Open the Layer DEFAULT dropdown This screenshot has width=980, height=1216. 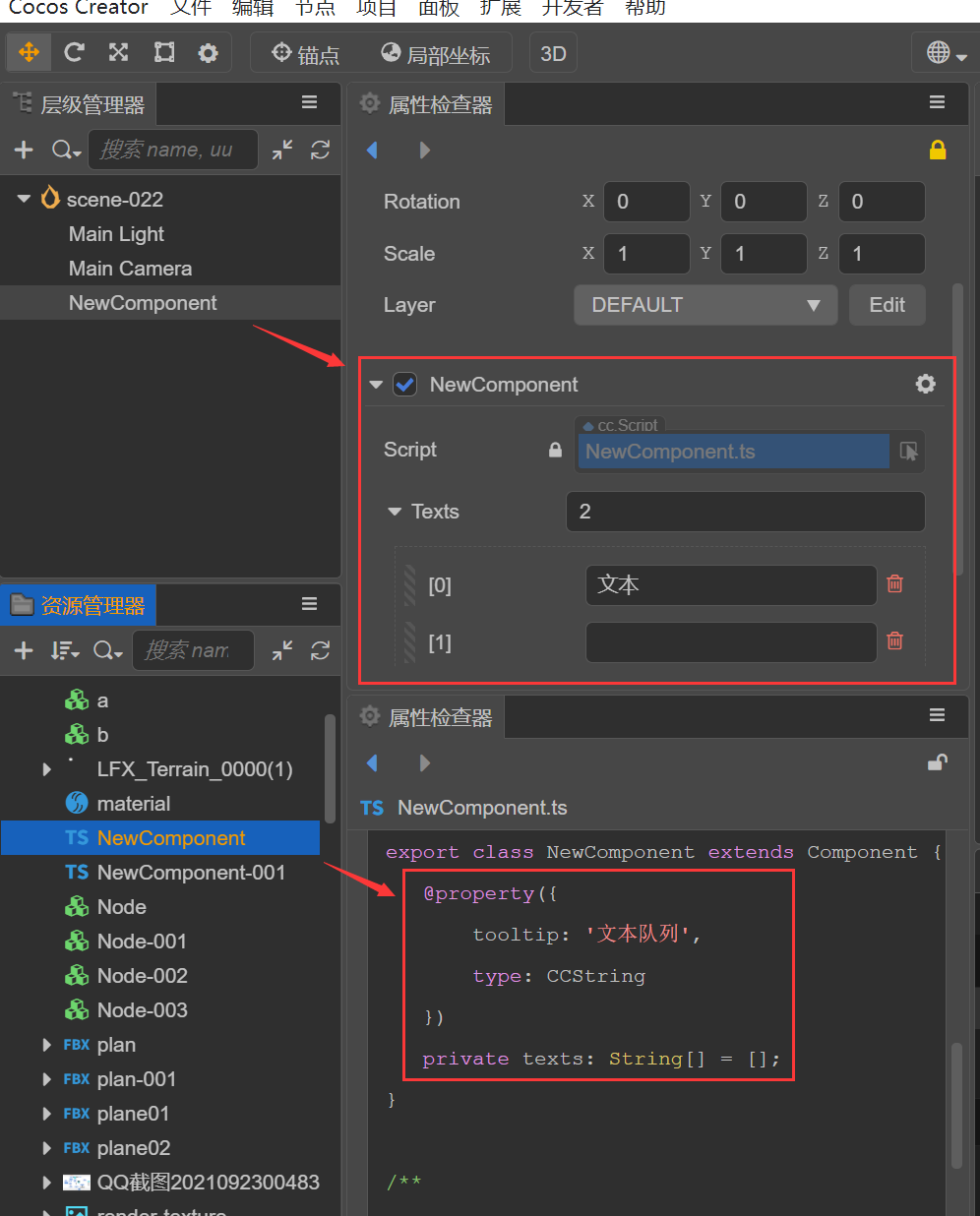pos(705,305)
